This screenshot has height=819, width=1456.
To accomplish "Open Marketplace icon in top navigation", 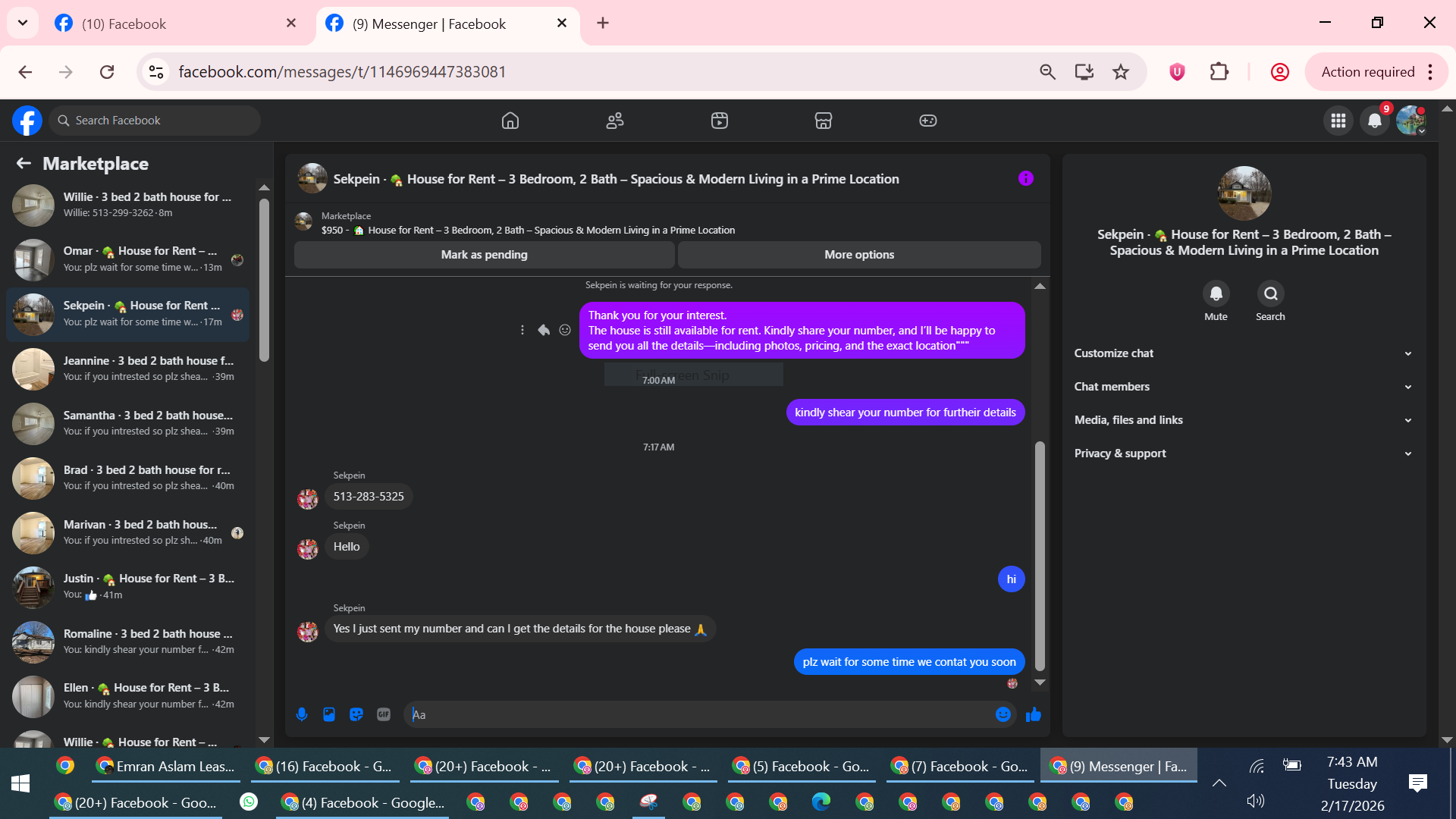I will [823, 121].
